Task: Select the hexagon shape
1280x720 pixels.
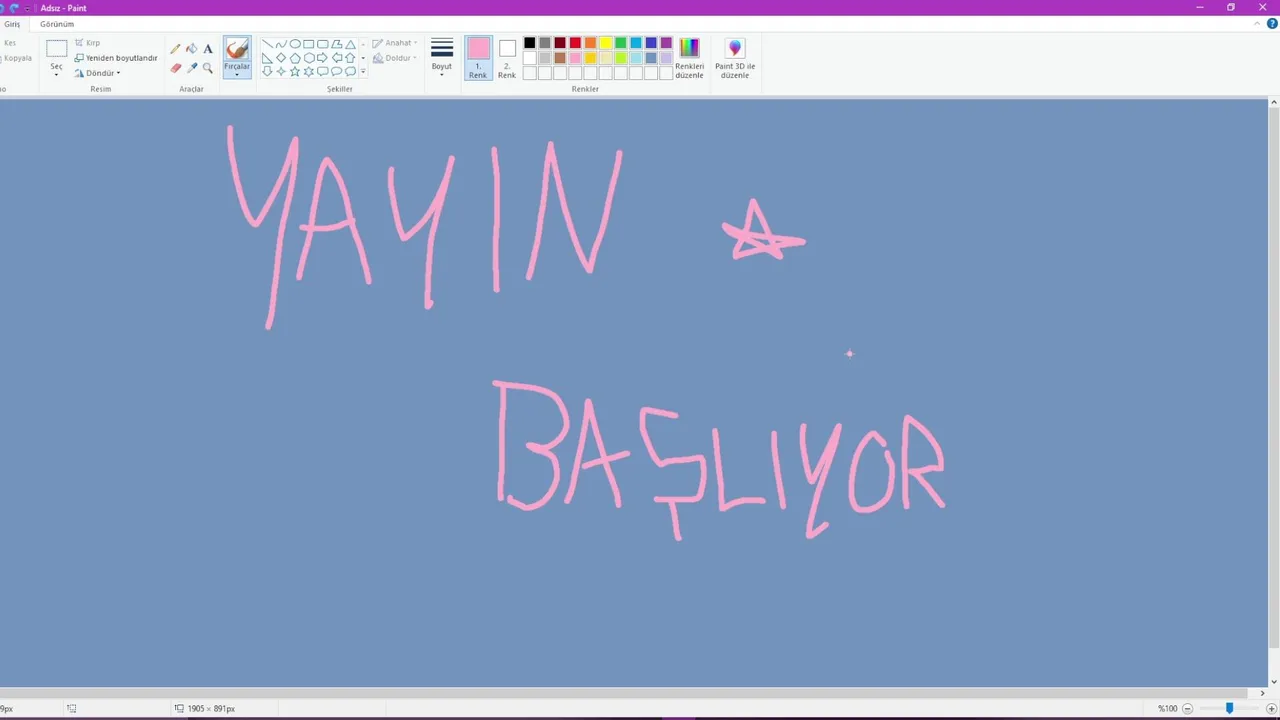Action: tap(309, 58)
